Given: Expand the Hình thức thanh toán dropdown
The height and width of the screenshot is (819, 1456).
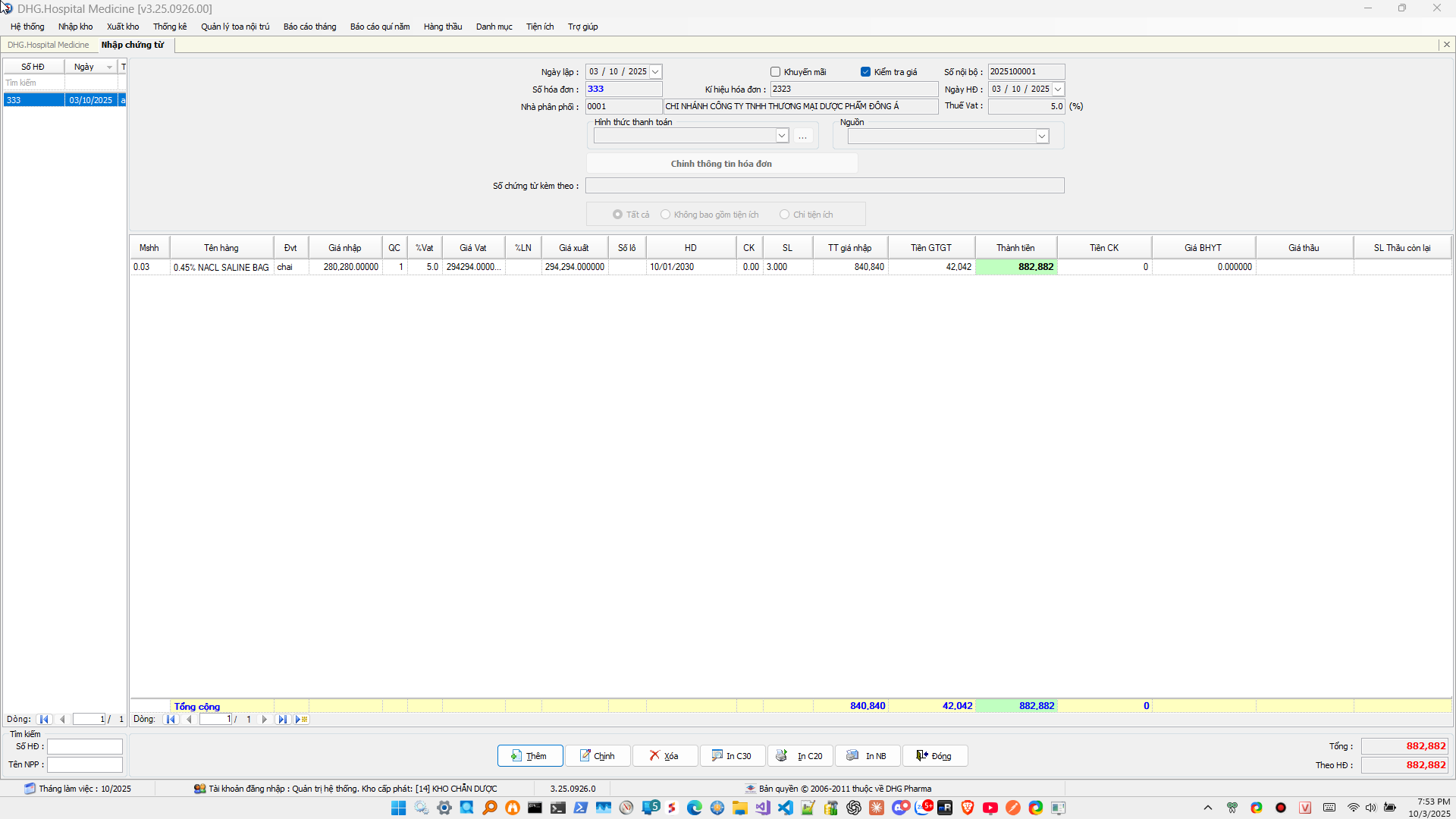Looking at the screenshot, I should [x=781, y=136].
